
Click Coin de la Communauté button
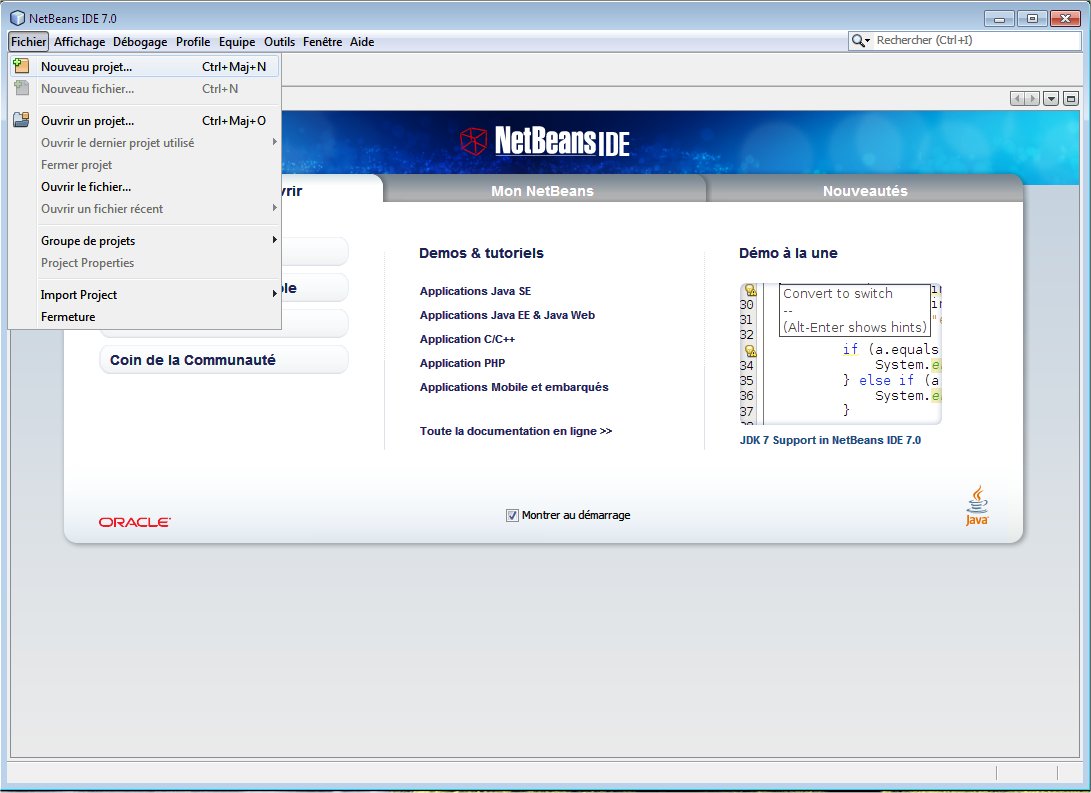[x=224, y=360]
